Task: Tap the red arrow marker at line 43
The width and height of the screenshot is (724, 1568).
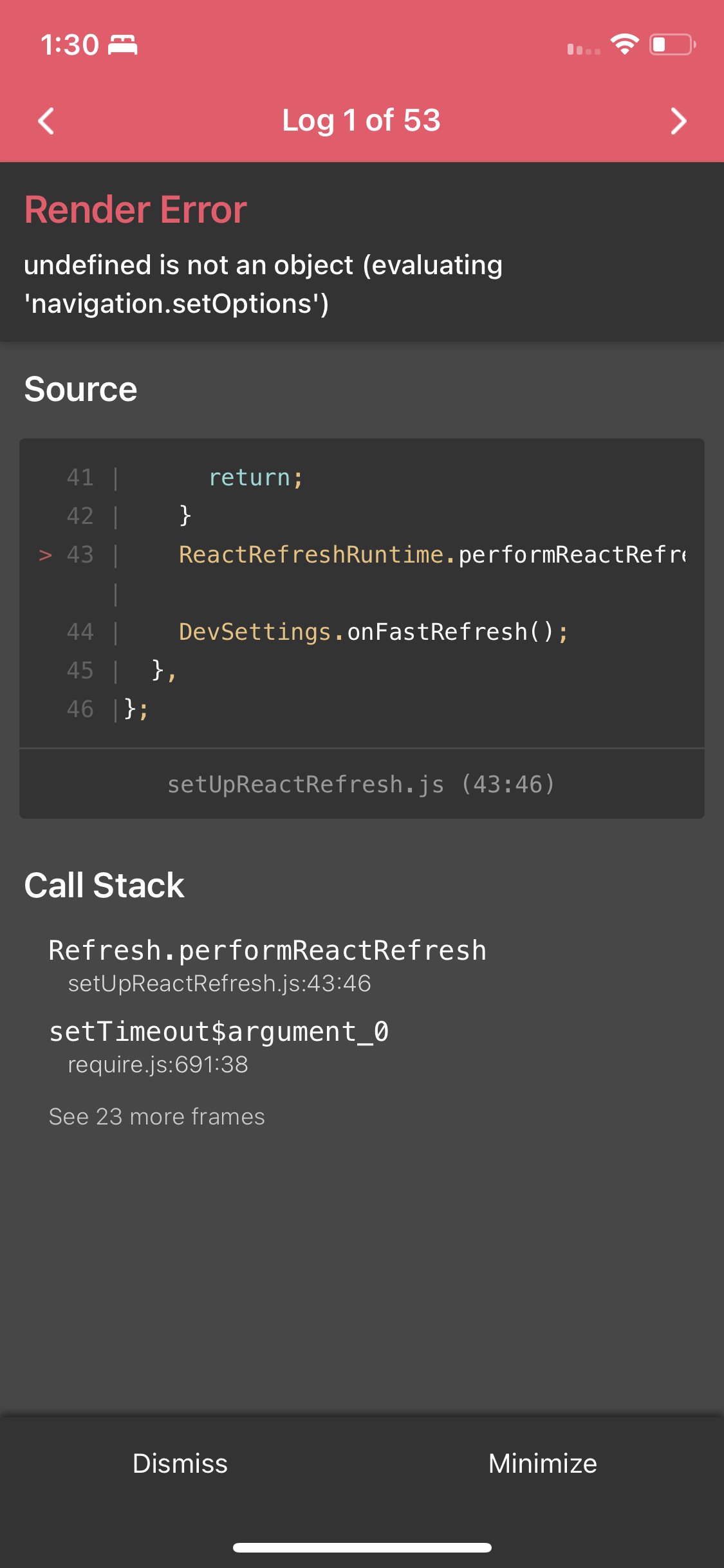Action: (45, 555)
